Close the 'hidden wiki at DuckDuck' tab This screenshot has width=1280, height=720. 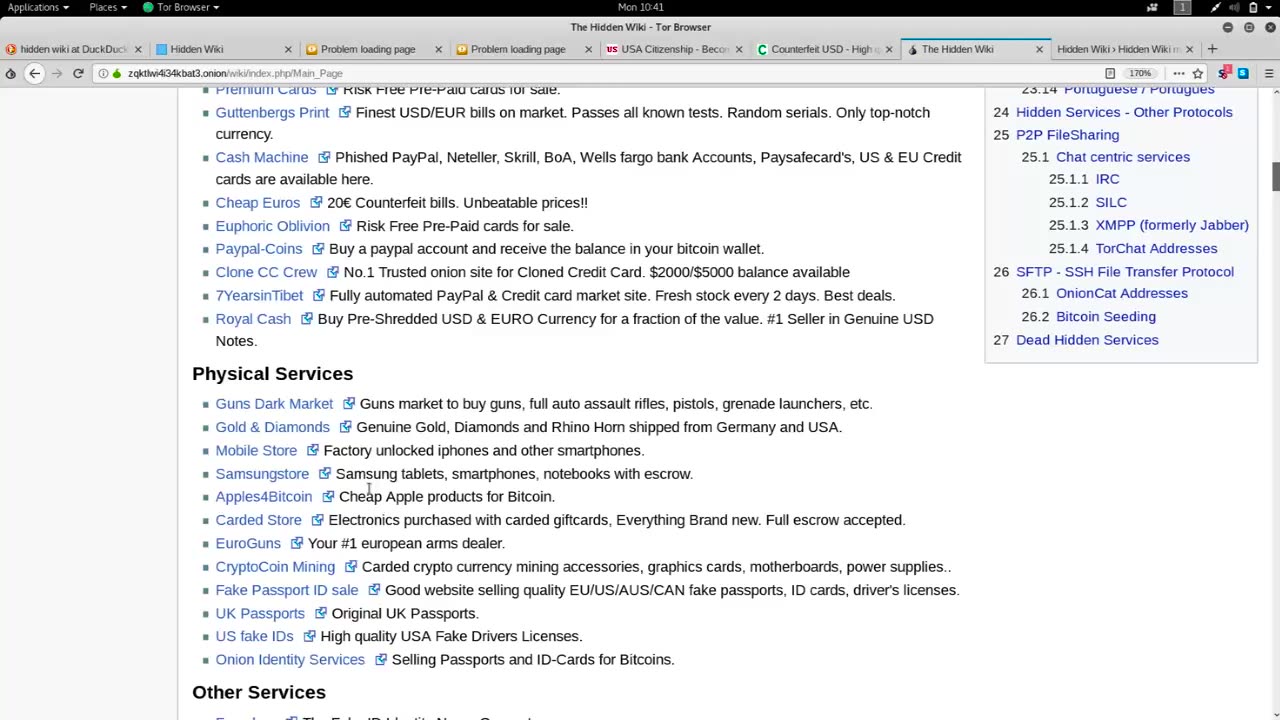[138, 49]
